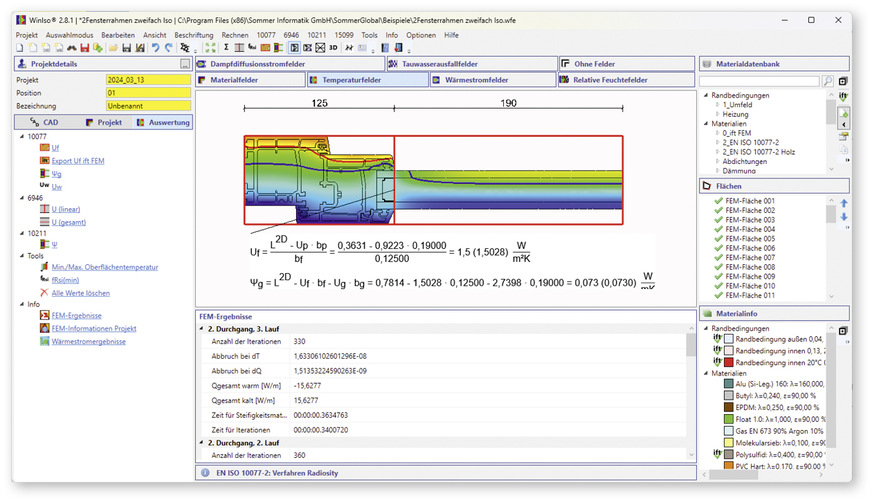The image size is (872, 502).
Task: Click the 3D view toolbar icon
Action: point(333,48)
